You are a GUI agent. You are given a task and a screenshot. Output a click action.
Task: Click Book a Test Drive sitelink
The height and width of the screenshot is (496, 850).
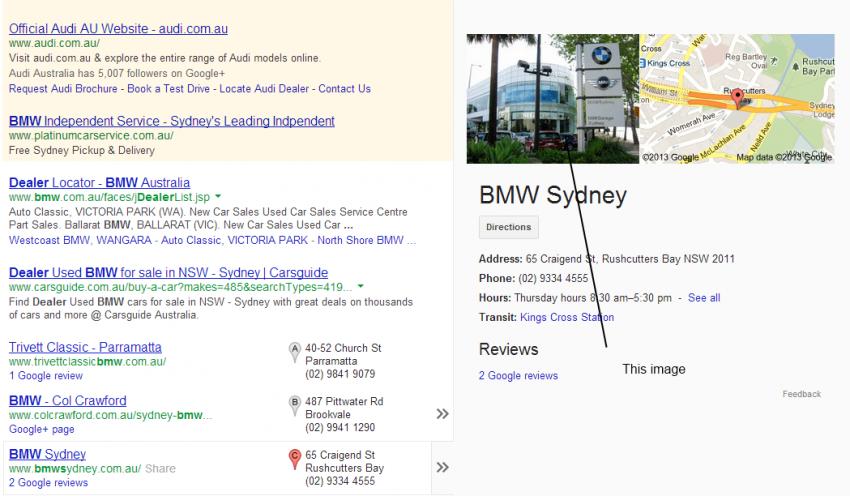[x=168, y=88]
